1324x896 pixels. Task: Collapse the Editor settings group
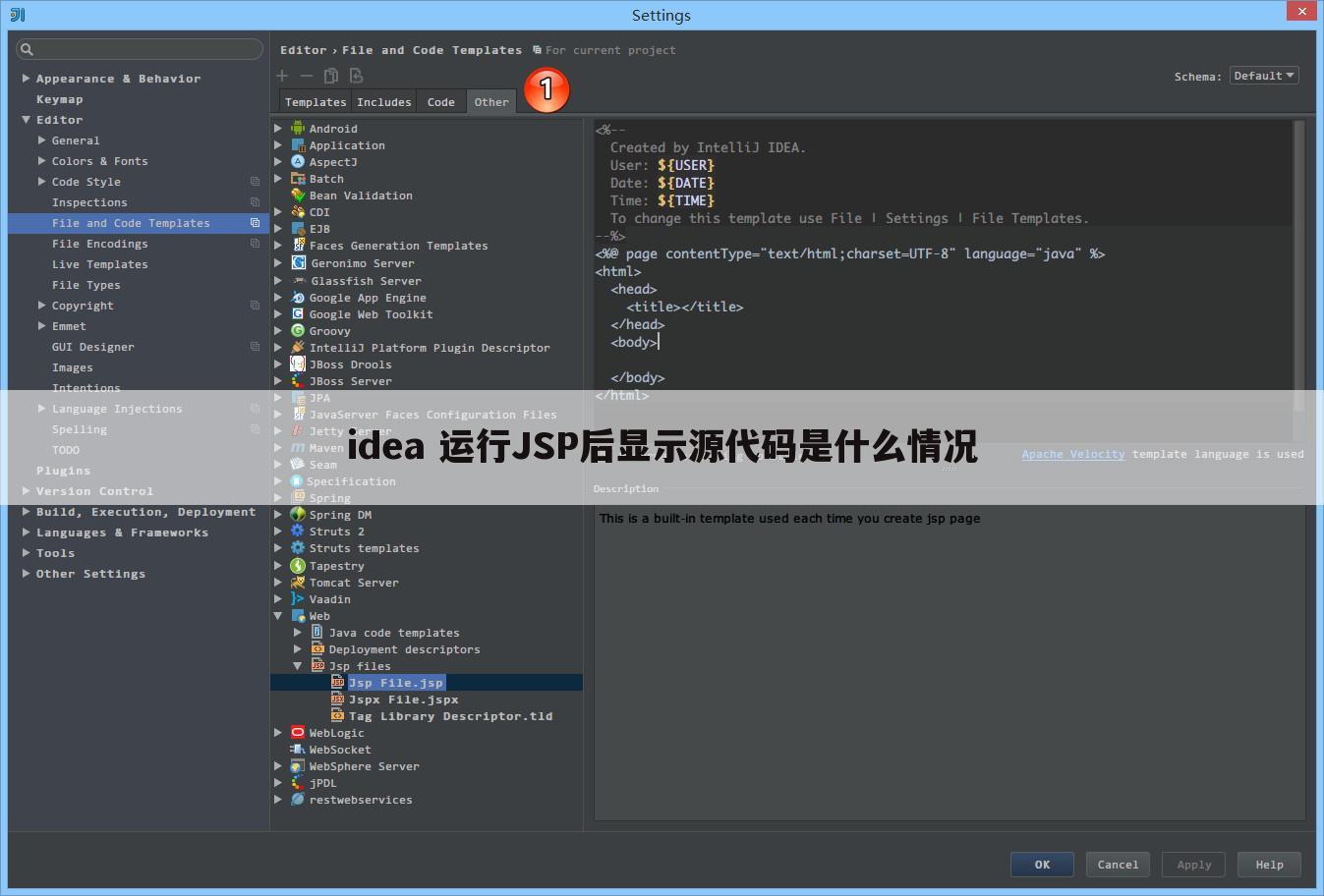27,120
